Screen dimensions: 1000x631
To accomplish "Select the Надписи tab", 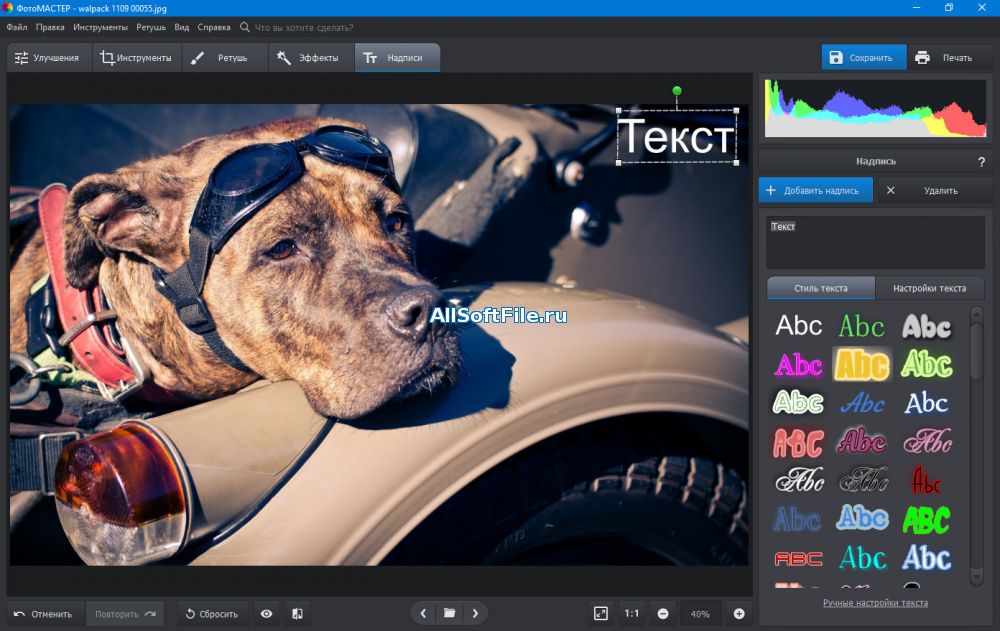I will [397, 57].
